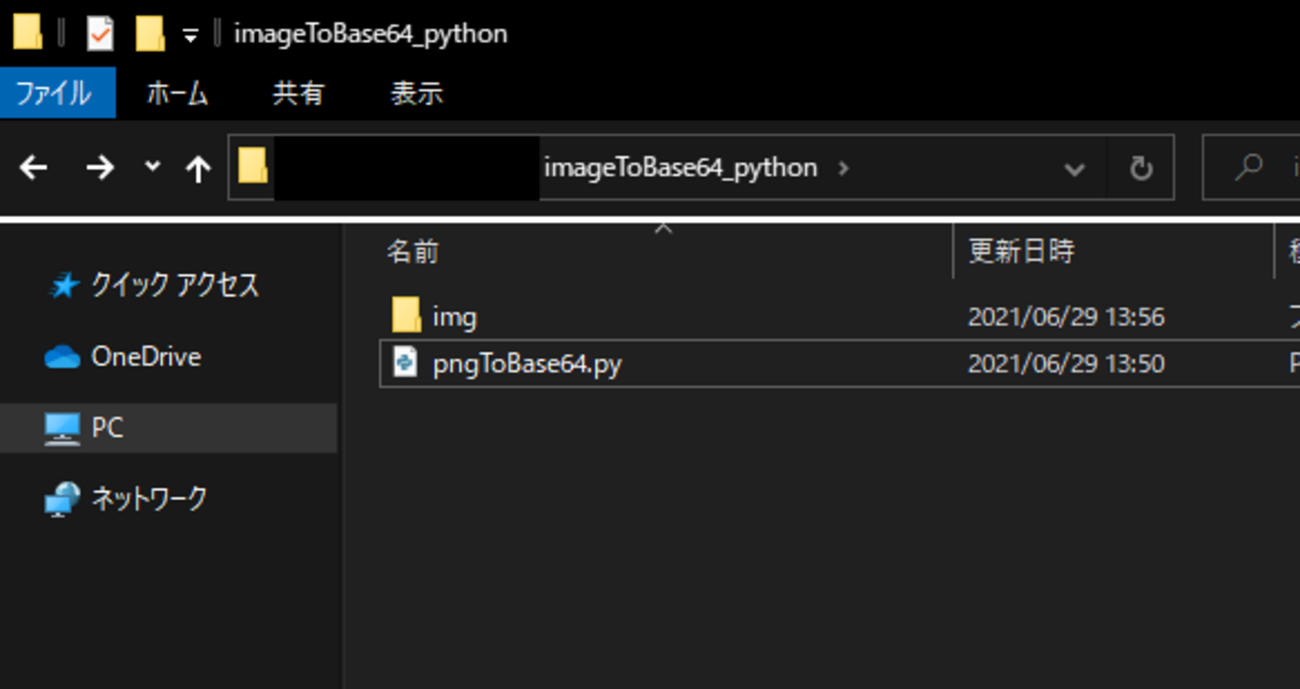The image size is (1300, 689).
Task: Open the recent locations dropdown arrow
Action: coord(152,166)
